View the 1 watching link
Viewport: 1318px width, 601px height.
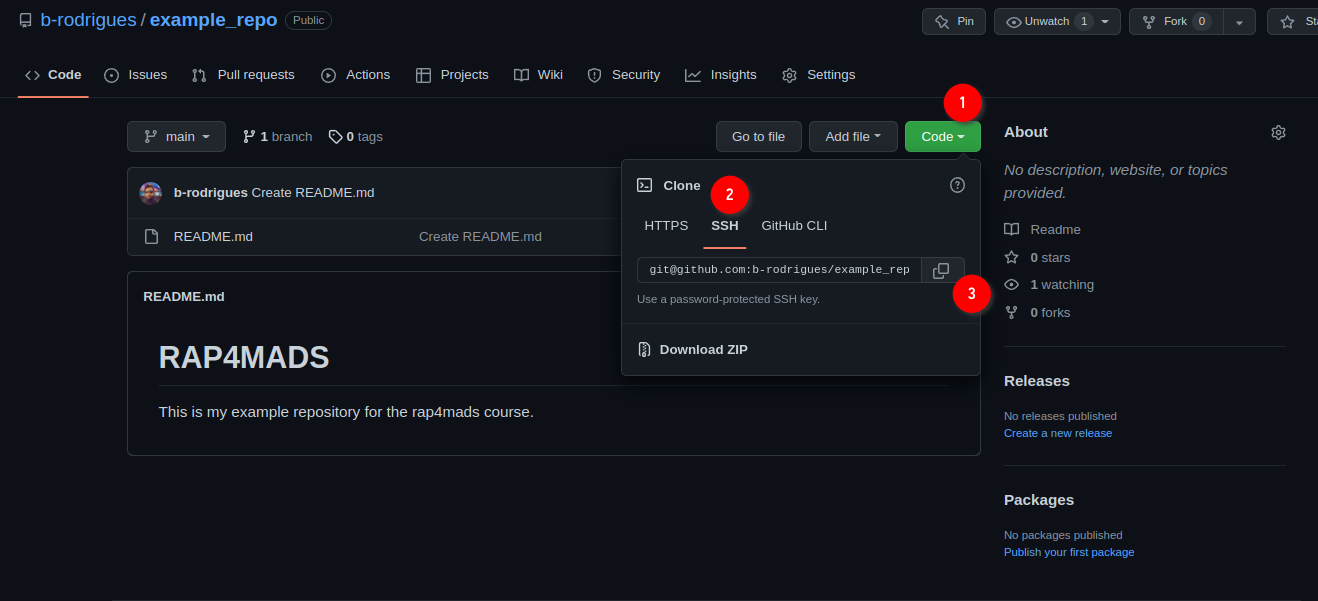pyautogui.click(x=1050, y=285)
